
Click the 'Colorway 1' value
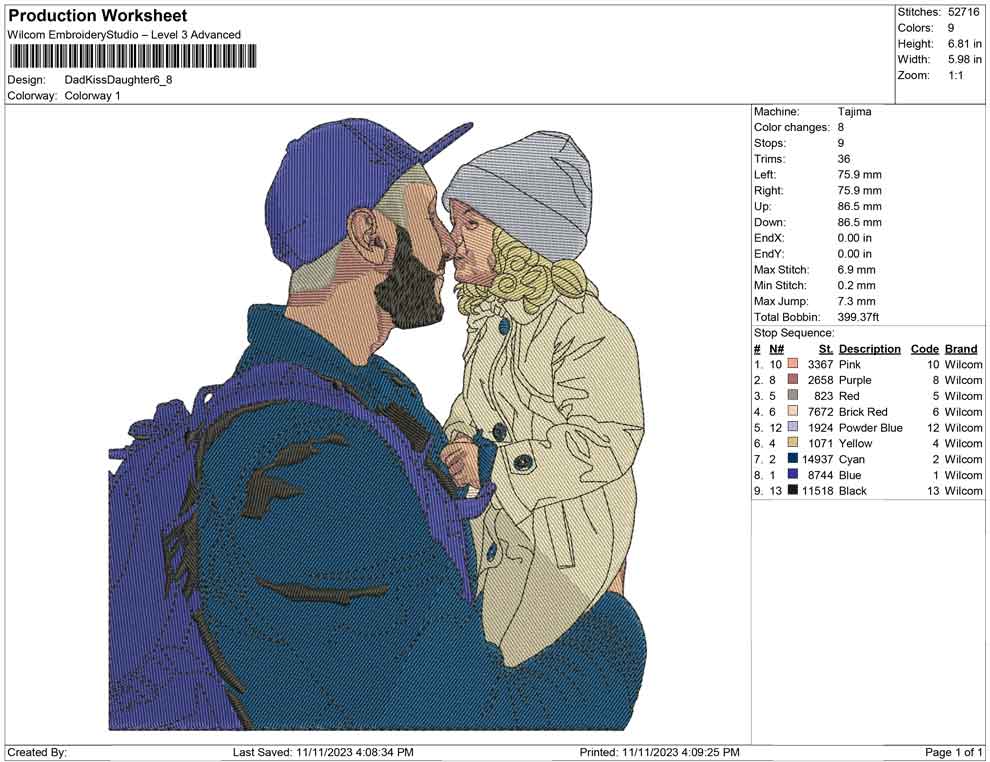(92, 96)
